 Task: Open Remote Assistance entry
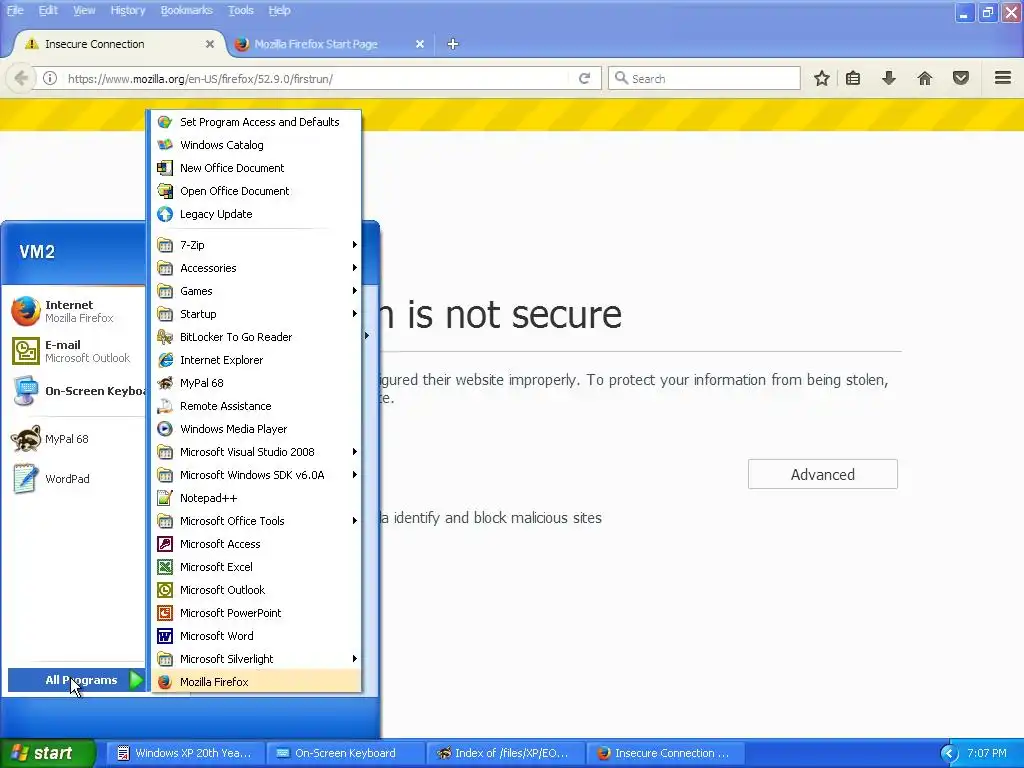[257, 406]
